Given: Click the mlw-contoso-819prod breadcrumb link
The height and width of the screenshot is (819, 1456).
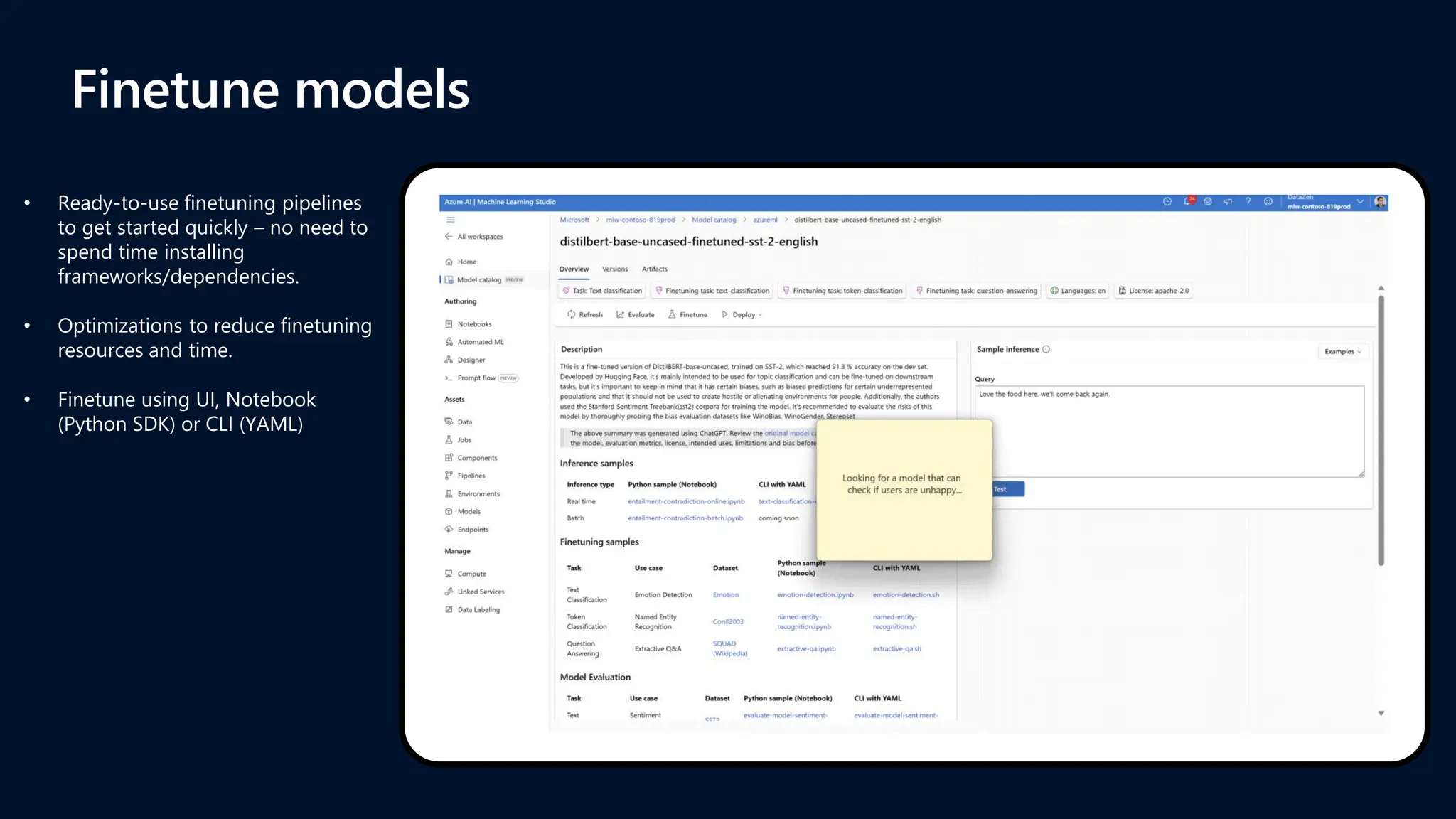Looking at the screenshot, I should [x=640, y=220].
